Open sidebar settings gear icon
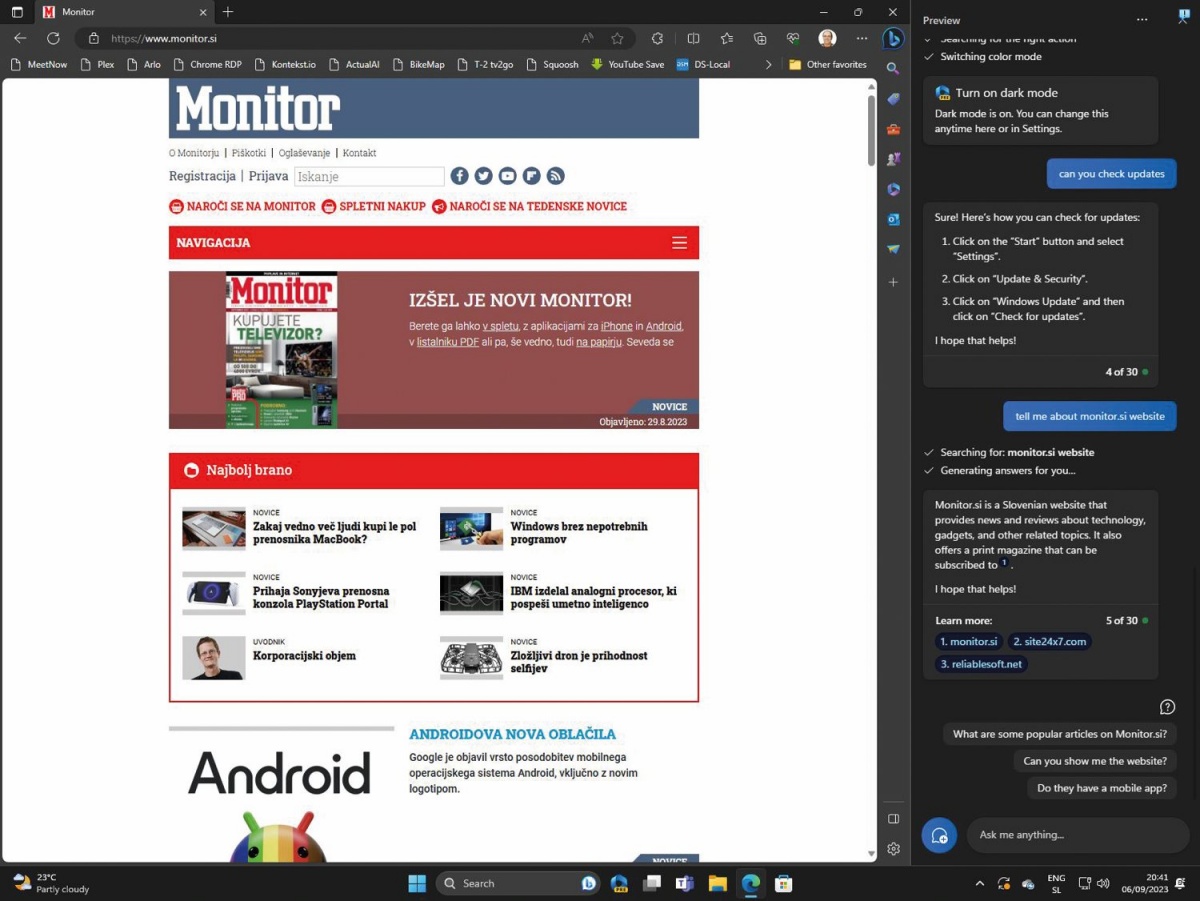Image resolution: width=1200 pixels, height=901 pixels. [x=893, y=849]
